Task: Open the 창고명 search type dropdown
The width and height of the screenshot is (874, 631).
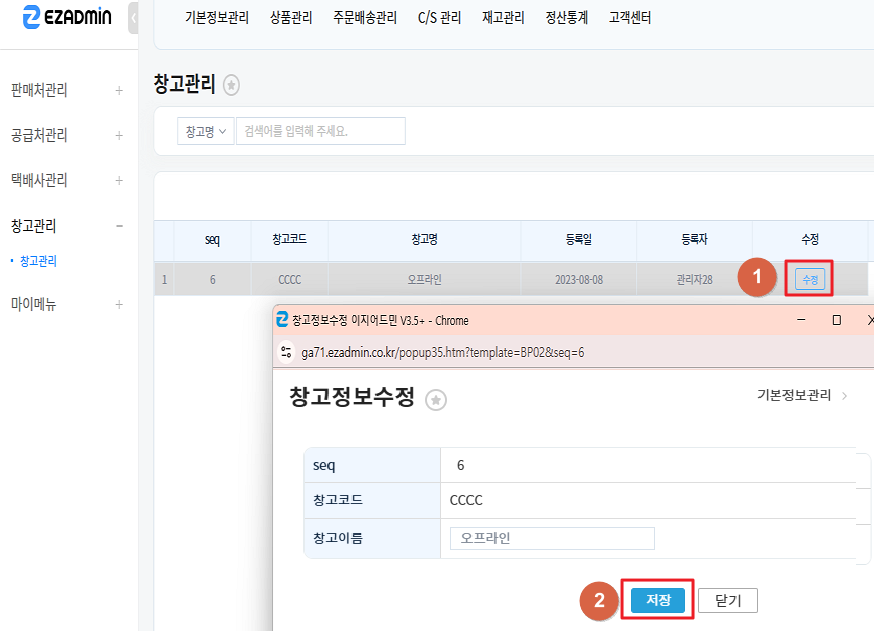Action: tap(206, 131)
